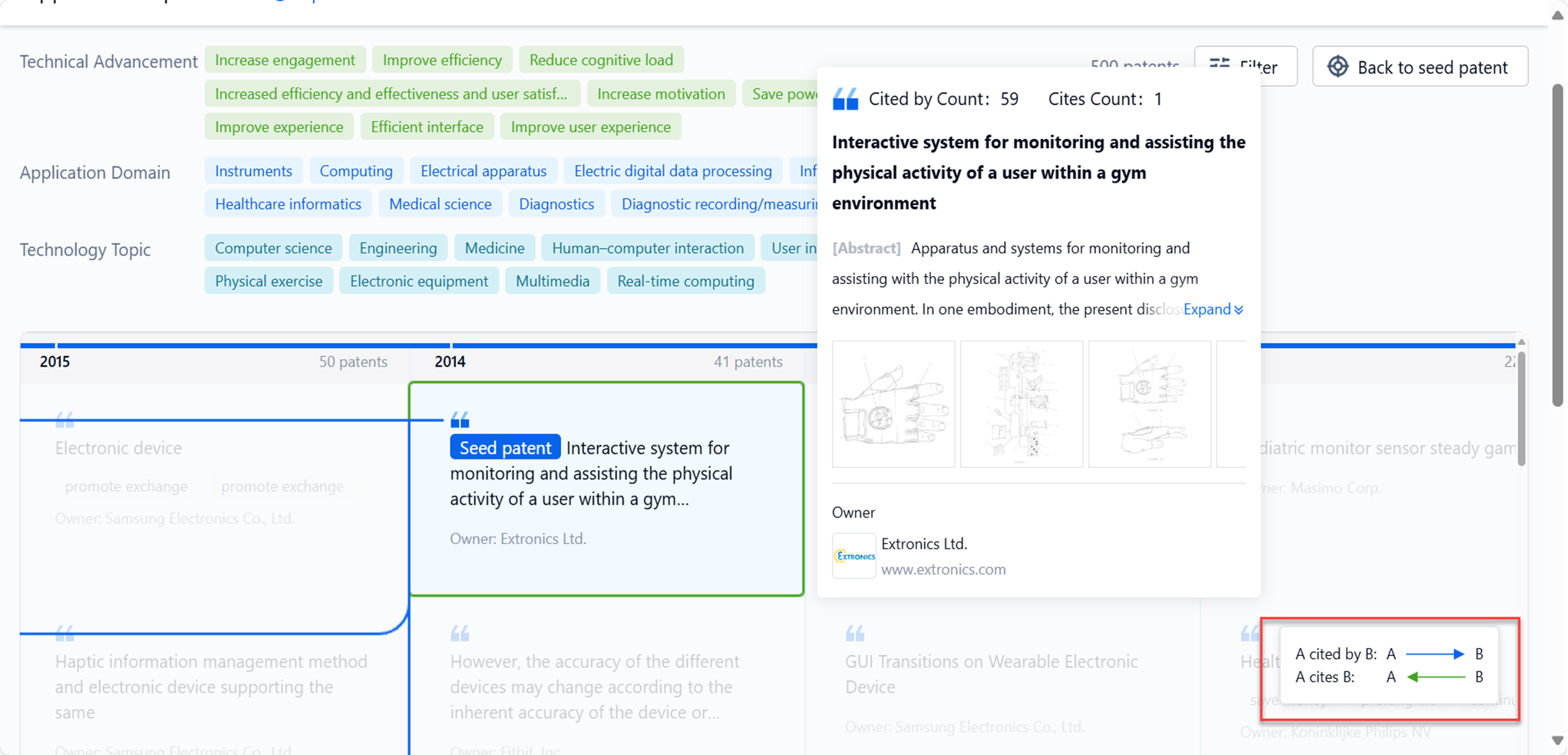Open the www.extronics.com website link
Image resolution: width=1568 pixels, height=755 pixels.
[x=943, y=569]
